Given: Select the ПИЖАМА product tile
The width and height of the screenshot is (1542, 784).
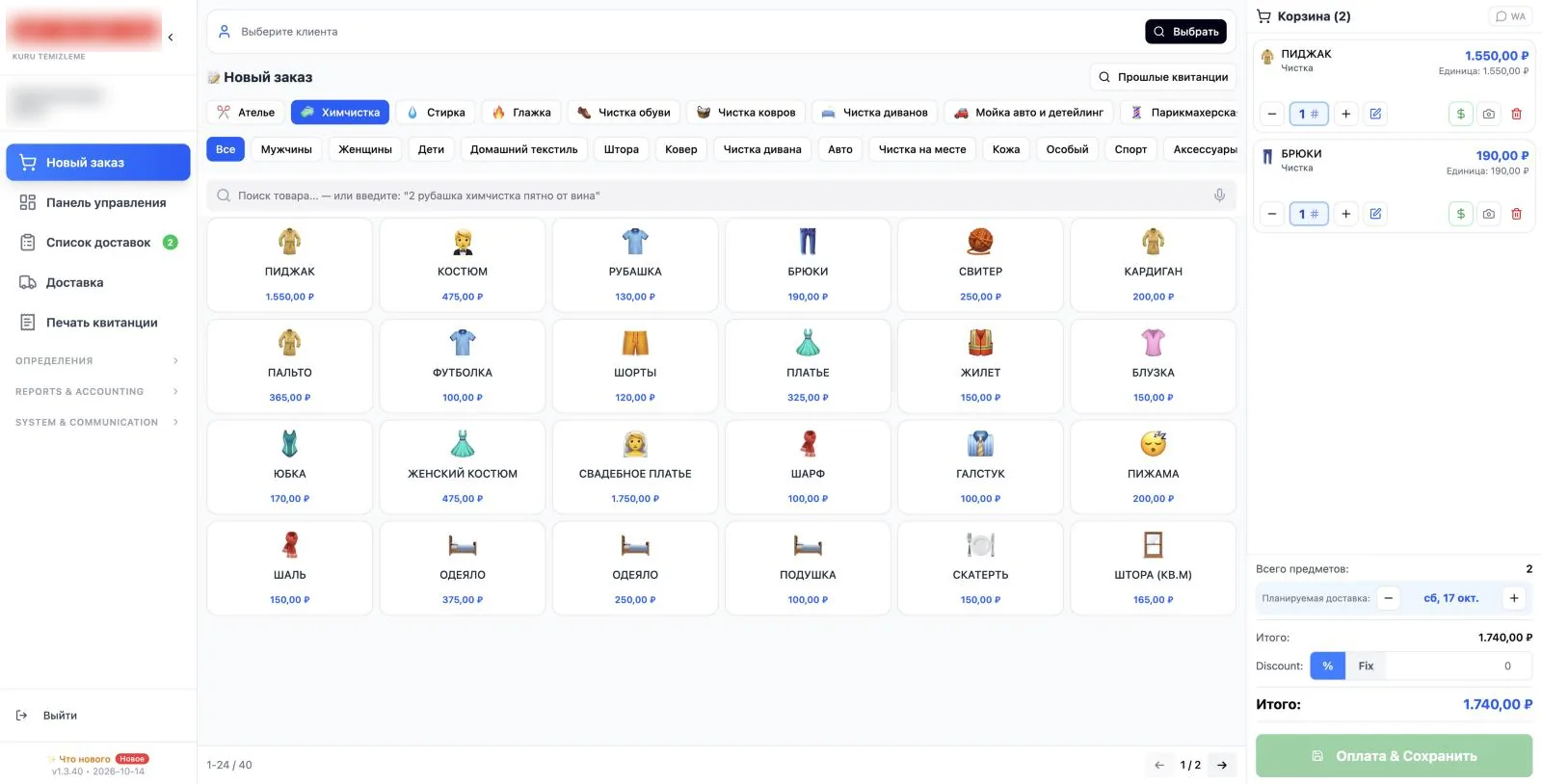Looking at the screenshot, I should [1153, 467].
